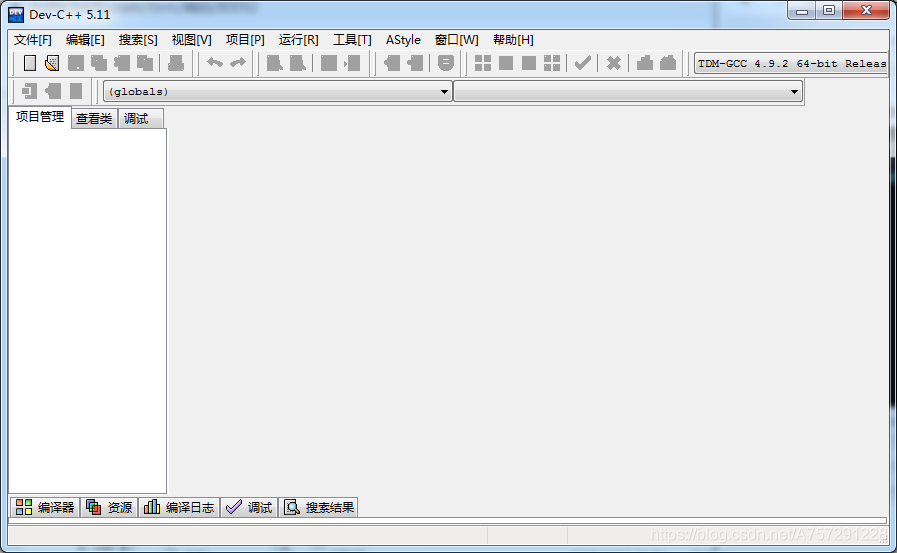897x553 pixels.
Task: Open the 搜索结果 bottom tab
Action: coord(319,507)
